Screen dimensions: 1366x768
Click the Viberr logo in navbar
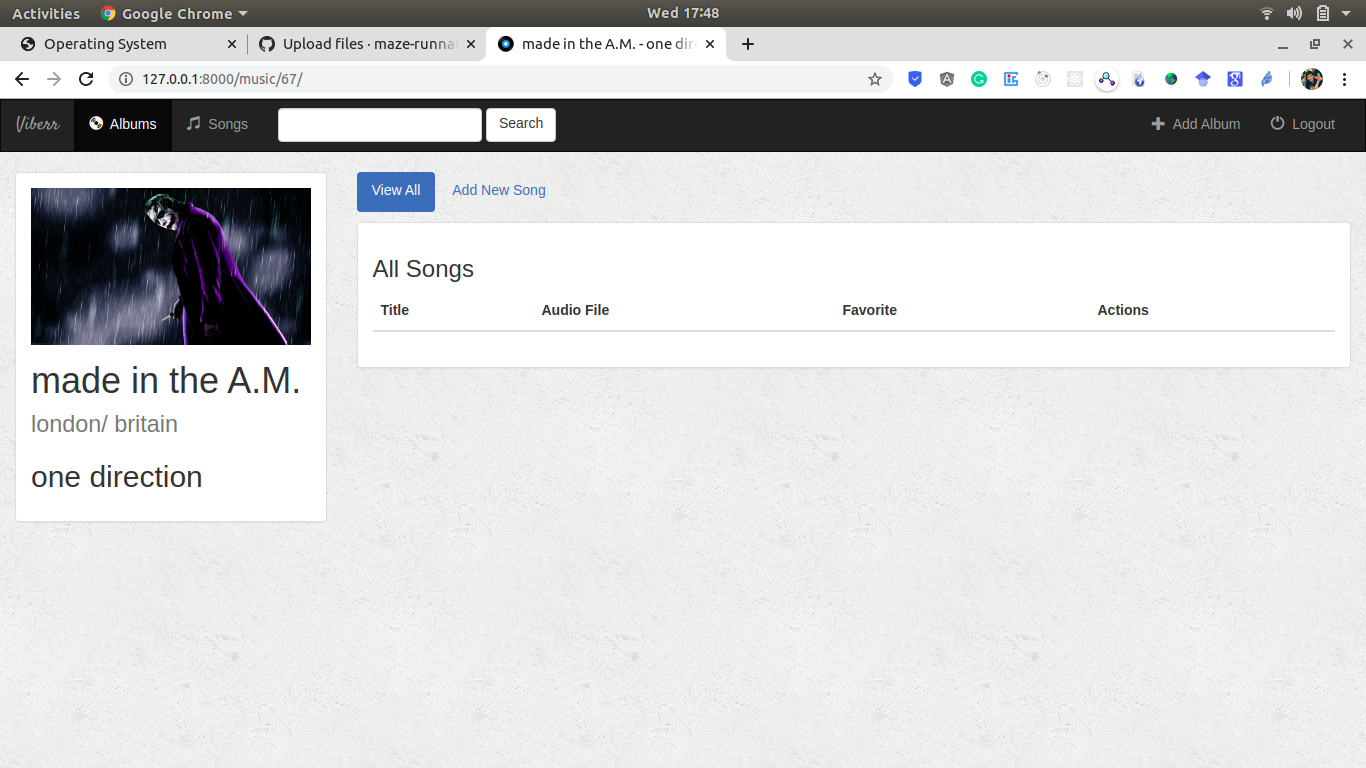37,124
